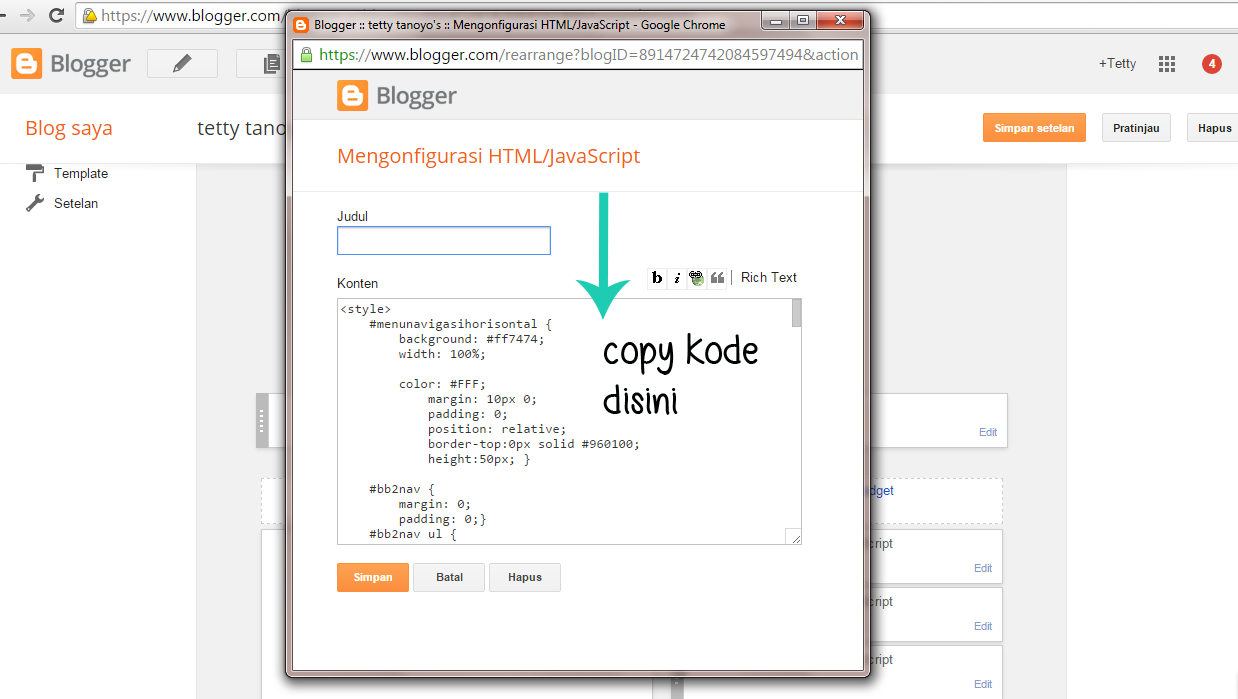Minimize the Mengonfigurasi popup window
1238x699 pixels.
(776, 20)
